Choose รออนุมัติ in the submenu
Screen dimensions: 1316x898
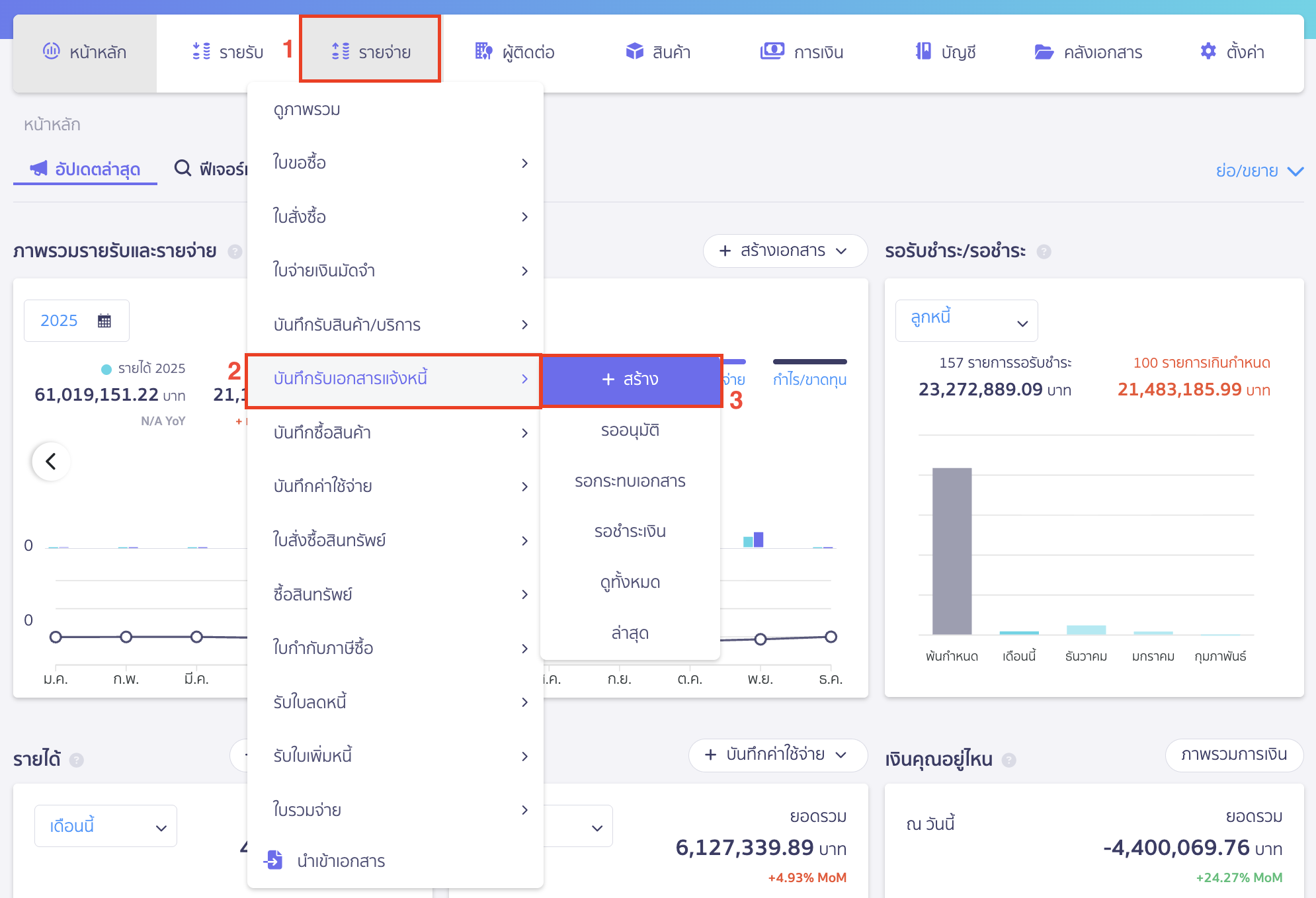(x=630, y=430)
